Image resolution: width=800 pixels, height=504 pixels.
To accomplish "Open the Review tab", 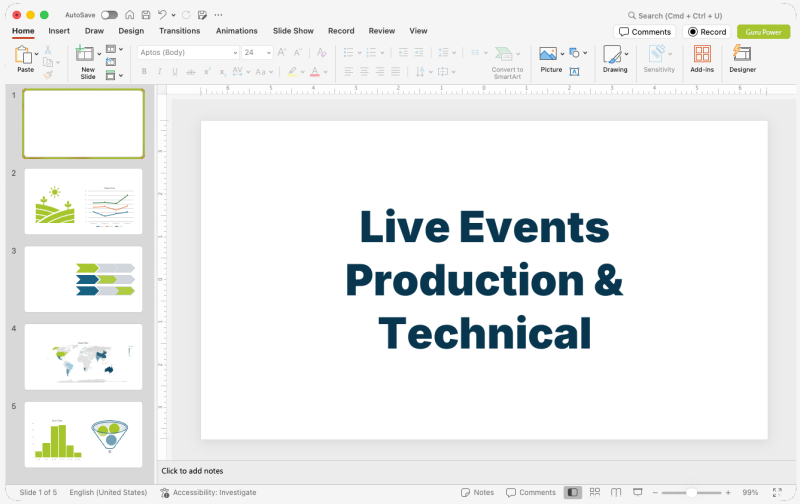I will point(382,31).
